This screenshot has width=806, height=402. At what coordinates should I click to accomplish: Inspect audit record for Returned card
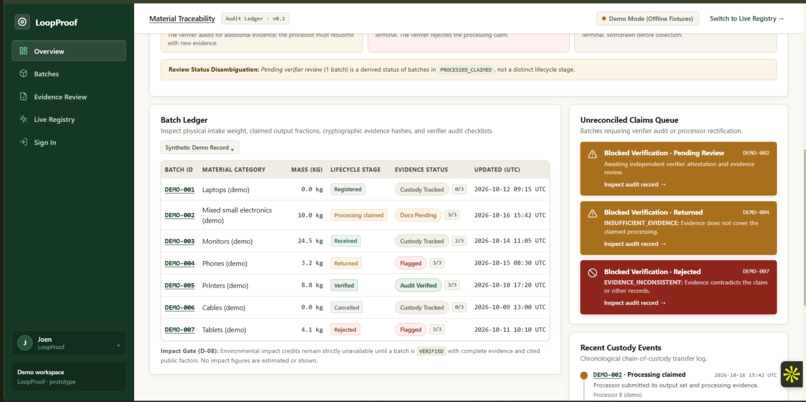[635, 244]
